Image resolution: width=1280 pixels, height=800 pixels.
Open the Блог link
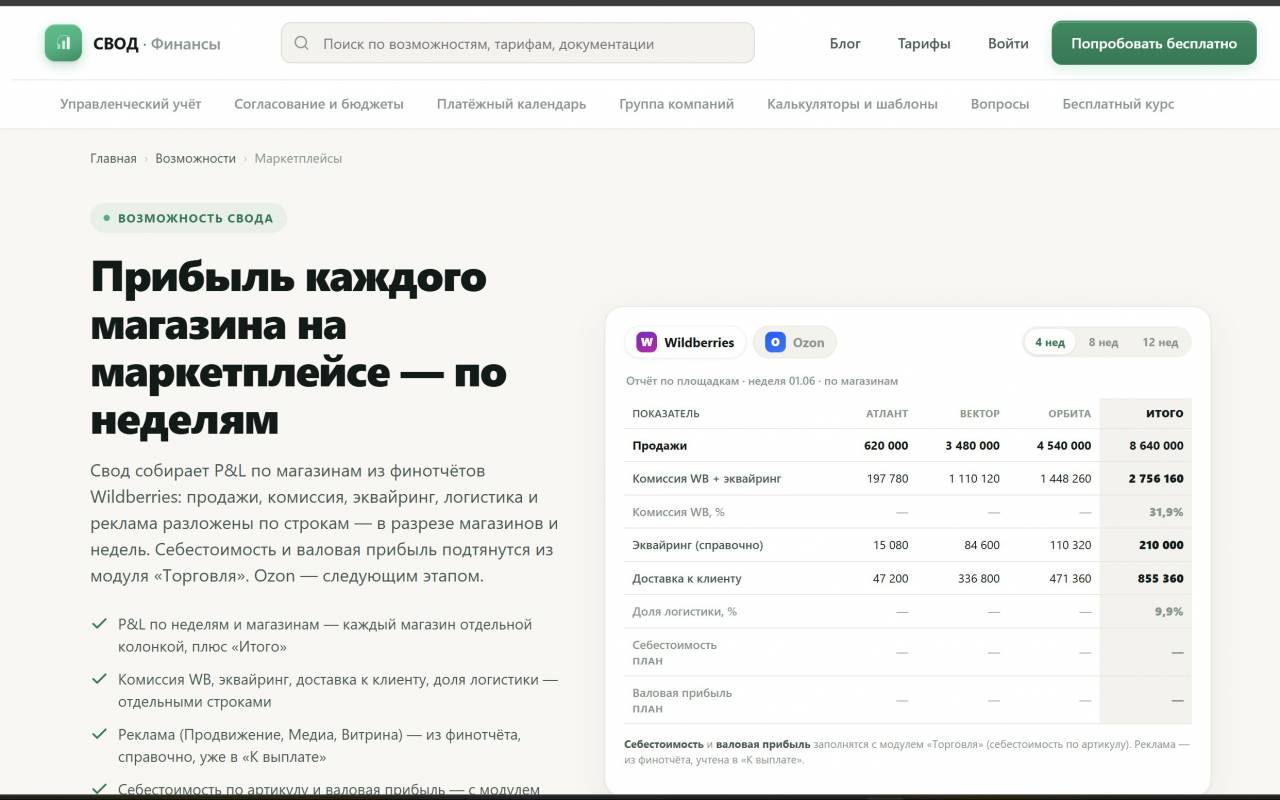click(845, 44)
